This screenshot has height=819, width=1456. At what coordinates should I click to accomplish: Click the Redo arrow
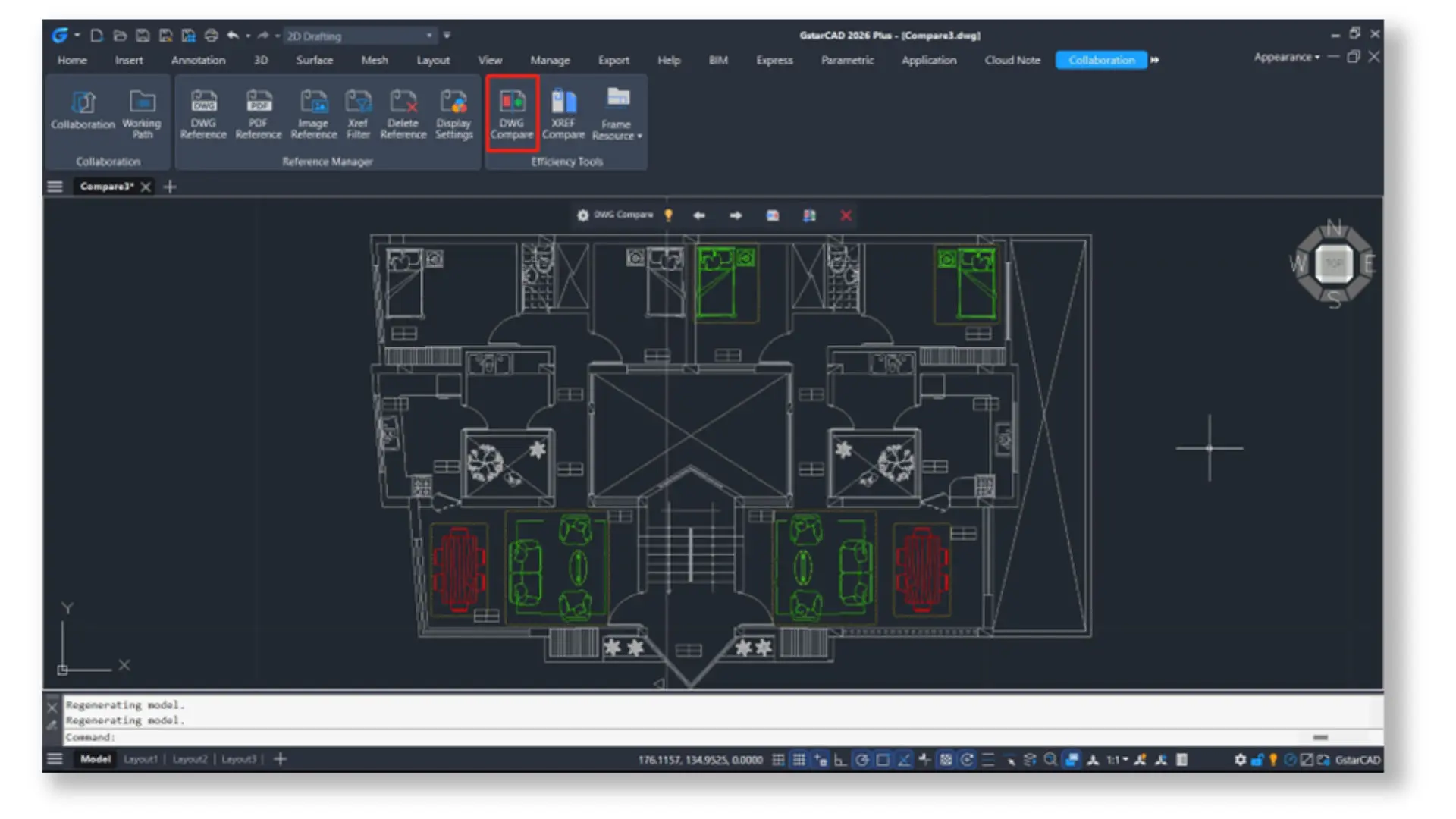pos(262,36)
